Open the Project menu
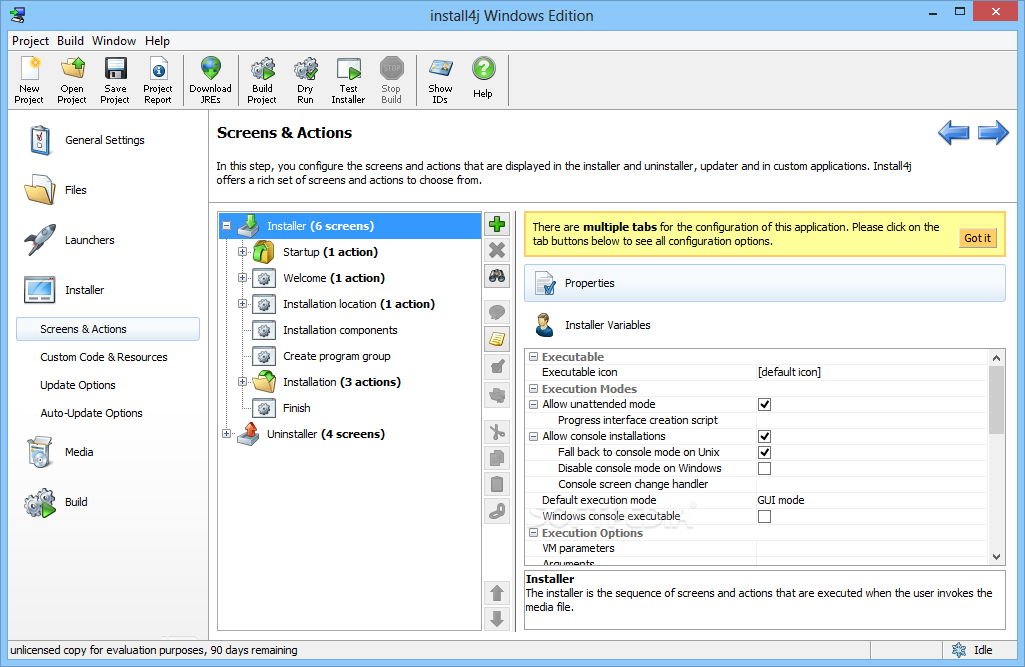Viewport: 1025px width, 667px height. click(x=30, y=41)
